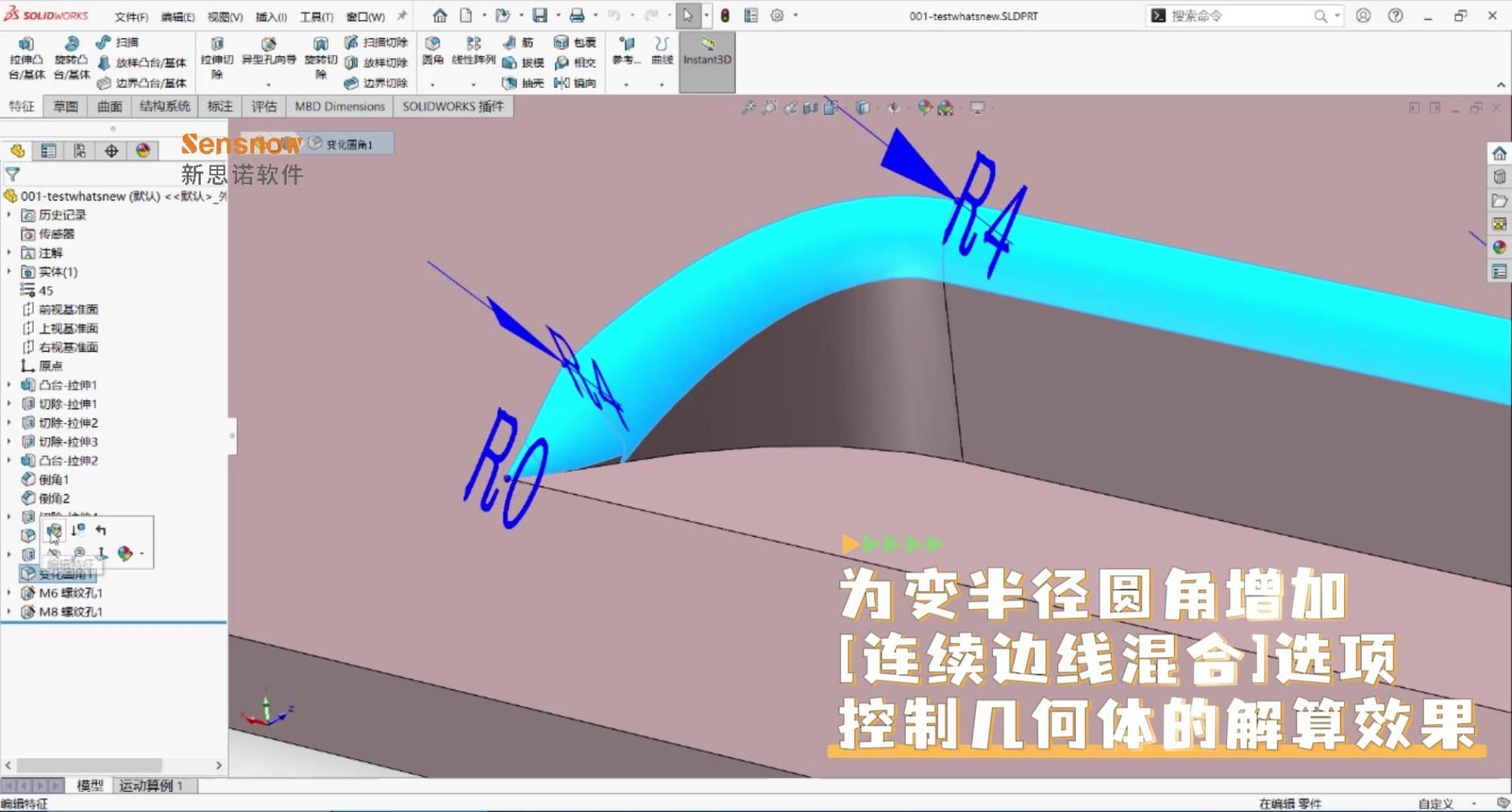Switch to the 运动算例 1 motion study tab
The image size is (1512, 812).
coord(150,785)
